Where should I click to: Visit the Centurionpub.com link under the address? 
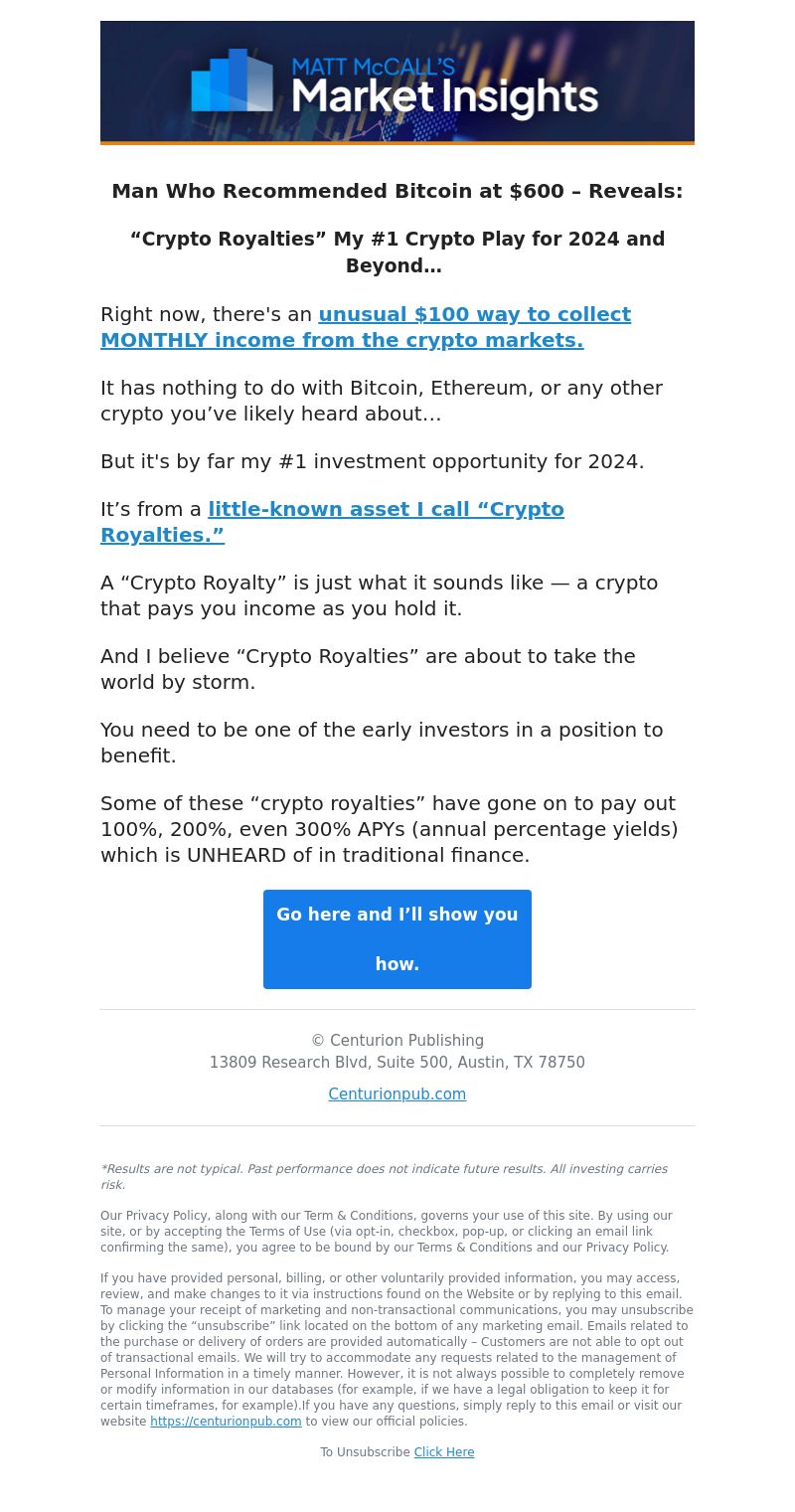coord(397,1094)
